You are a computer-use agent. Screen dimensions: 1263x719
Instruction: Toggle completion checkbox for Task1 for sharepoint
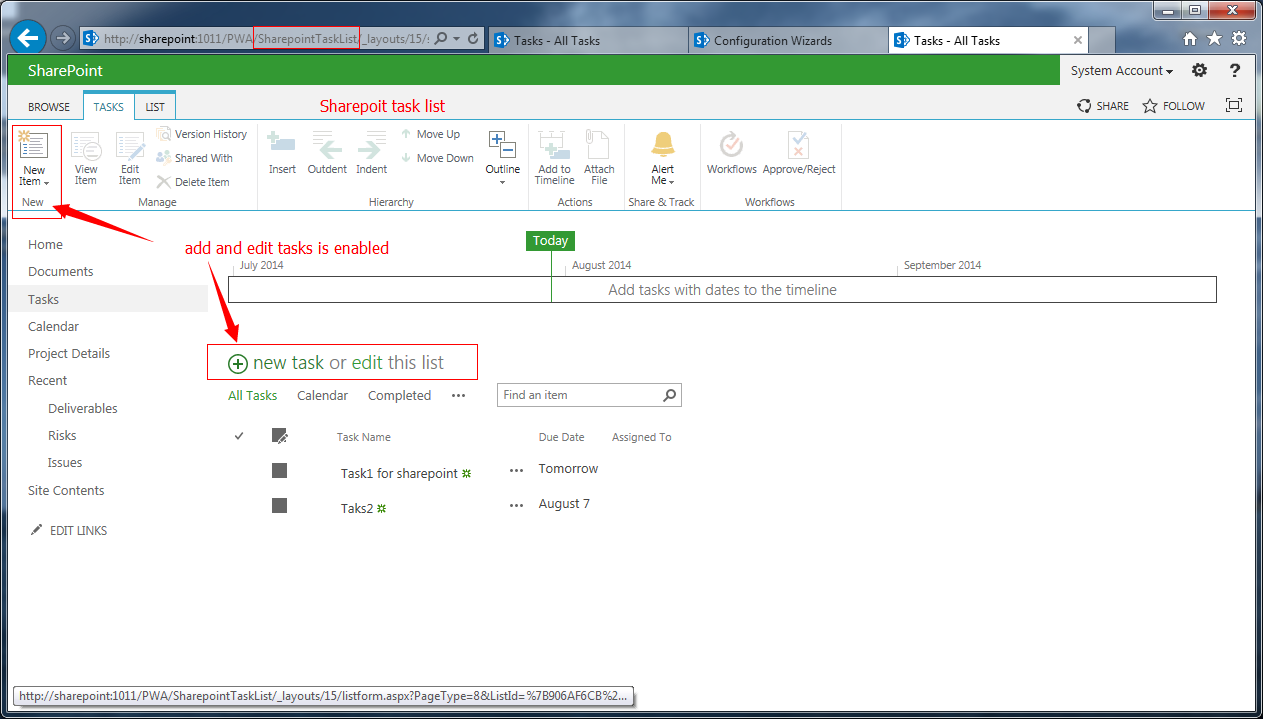[x=279, y=470]
